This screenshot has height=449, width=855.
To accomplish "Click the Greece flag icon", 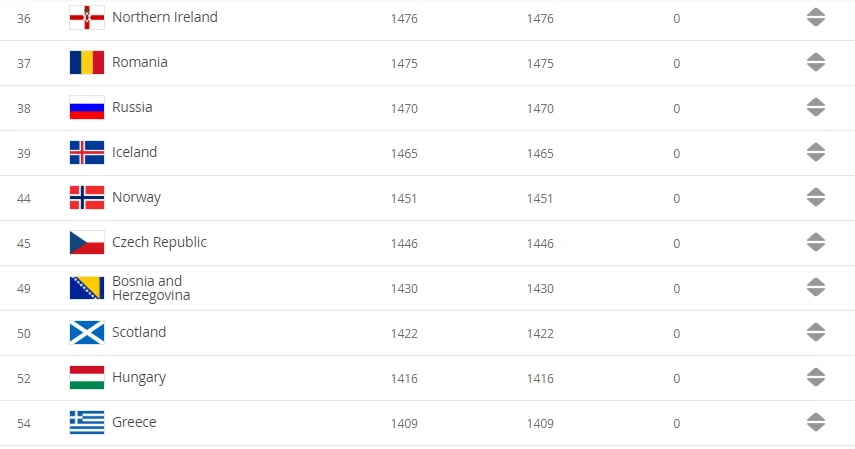I will point(87,423).
